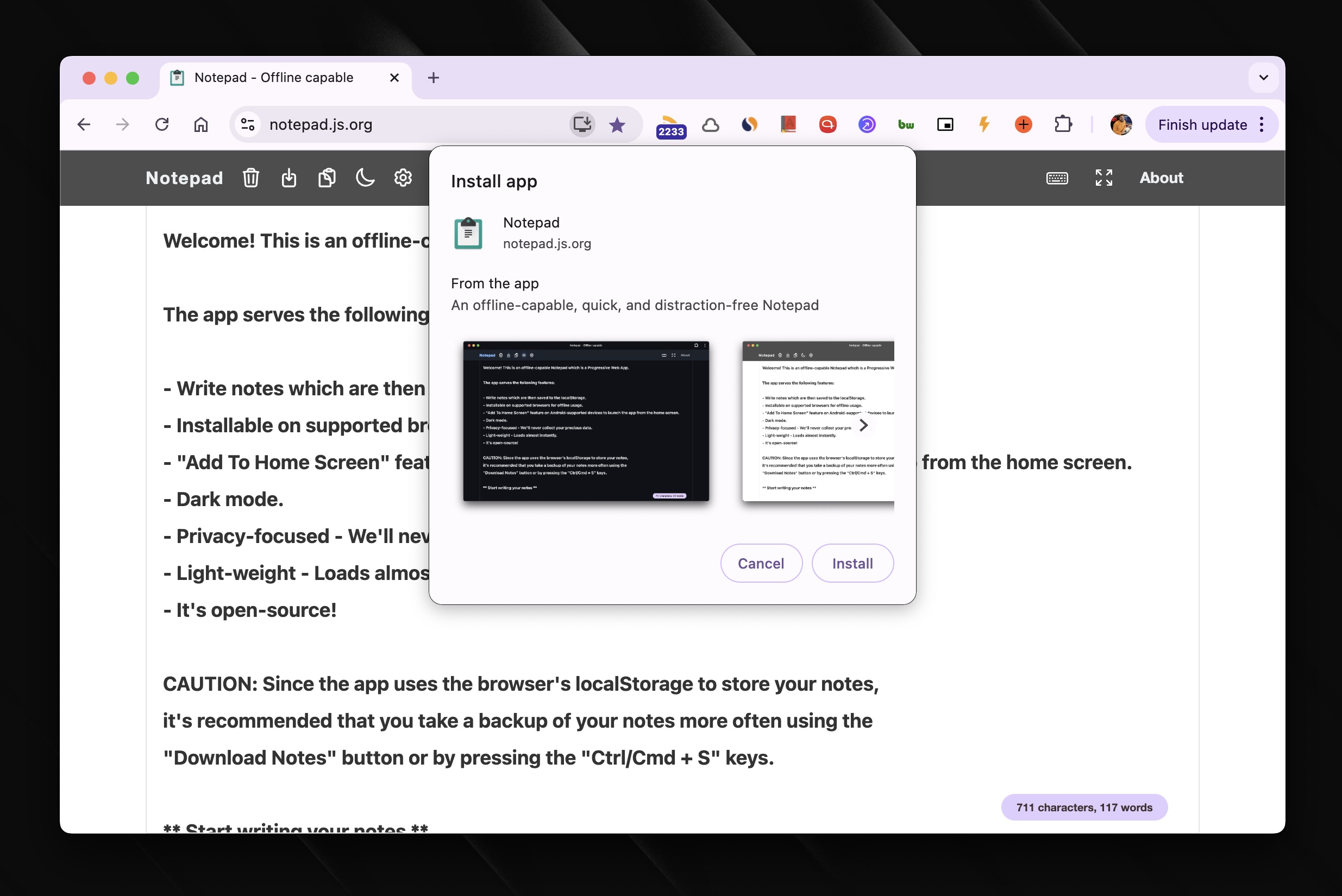Open the Chrome three-dot menu

tap(1262, 124)
